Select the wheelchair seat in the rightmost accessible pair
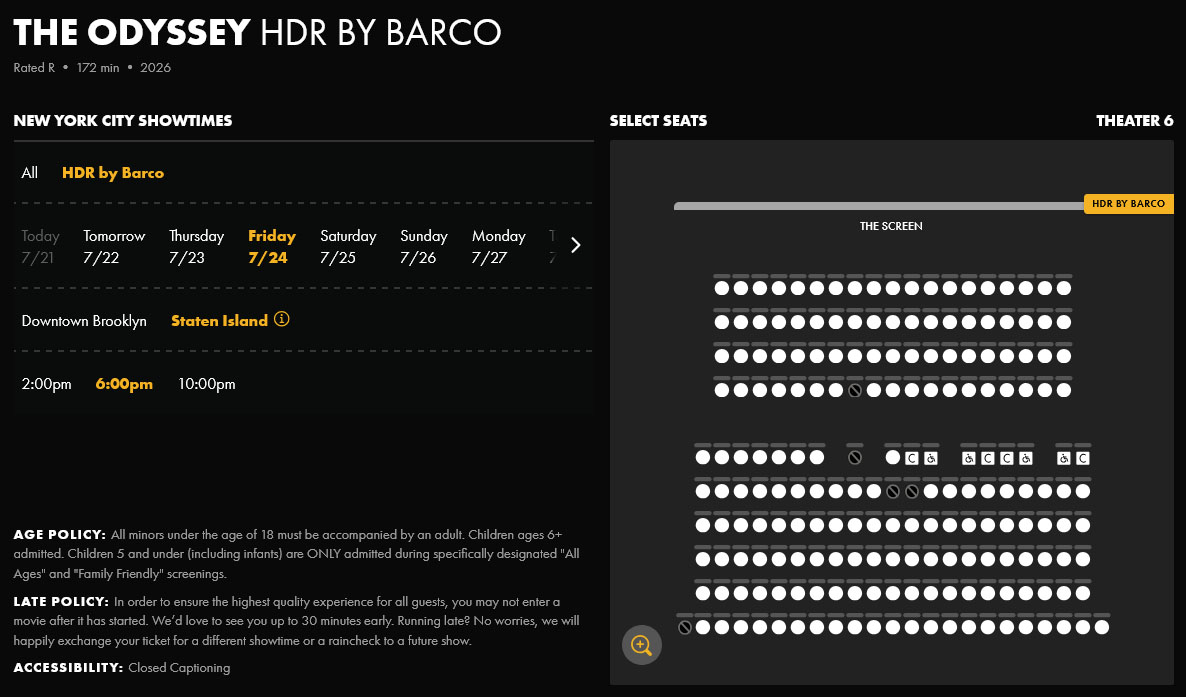 coord(1063,458)
